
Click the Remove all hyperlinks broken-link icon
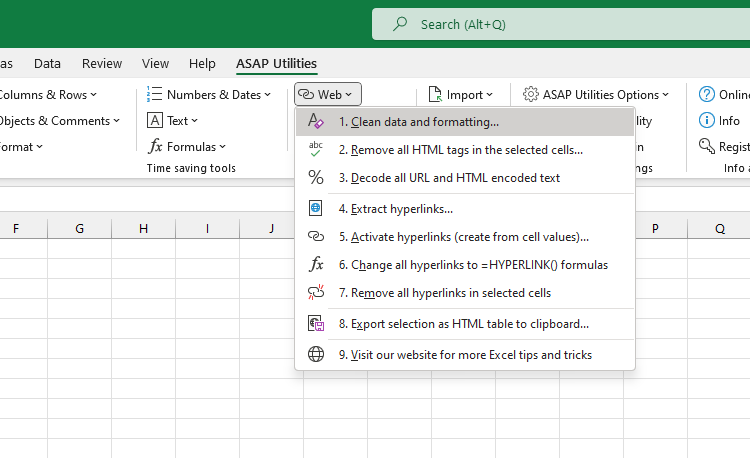[x=316, y=292]
